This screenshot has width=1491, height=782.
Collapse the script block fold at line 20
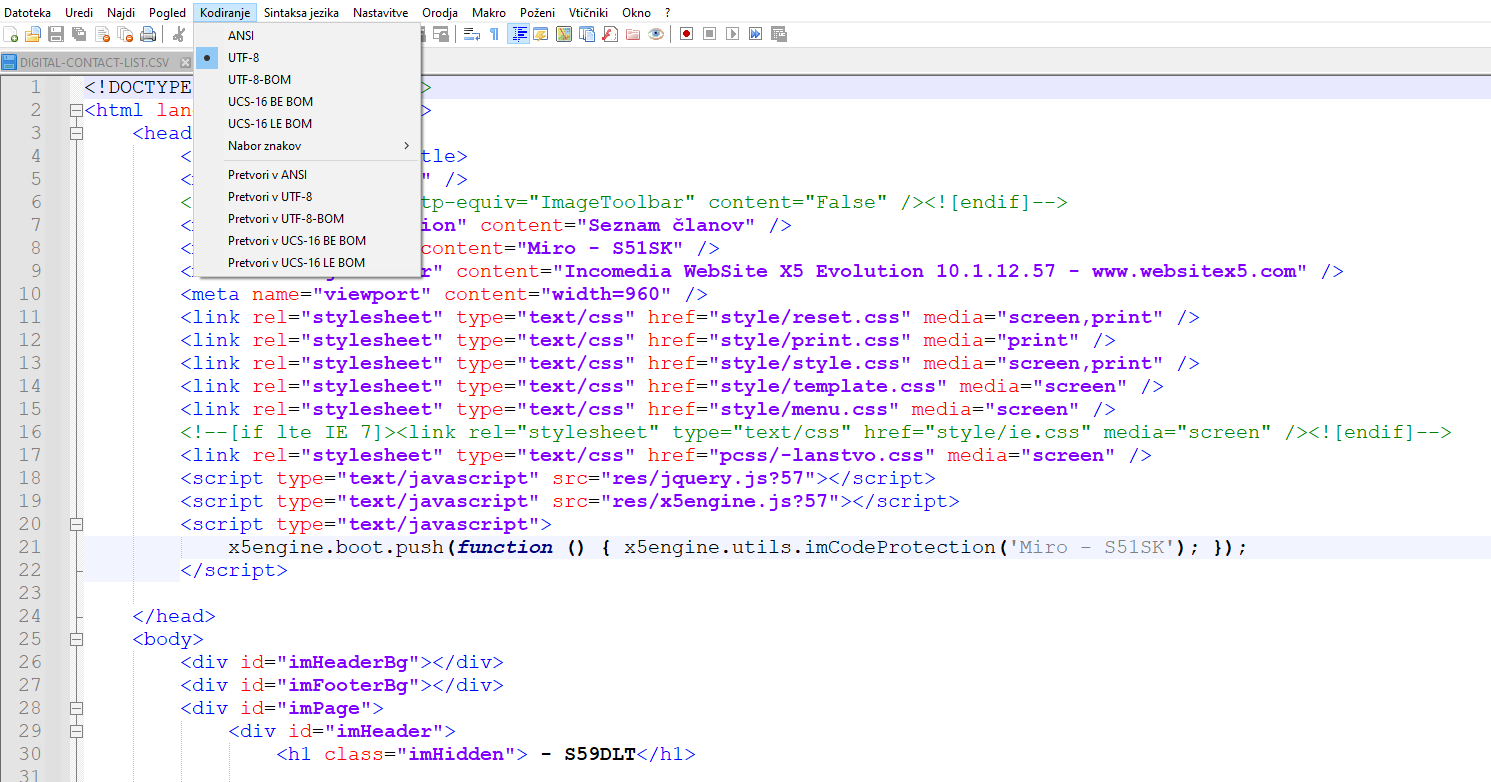(76, 524)
